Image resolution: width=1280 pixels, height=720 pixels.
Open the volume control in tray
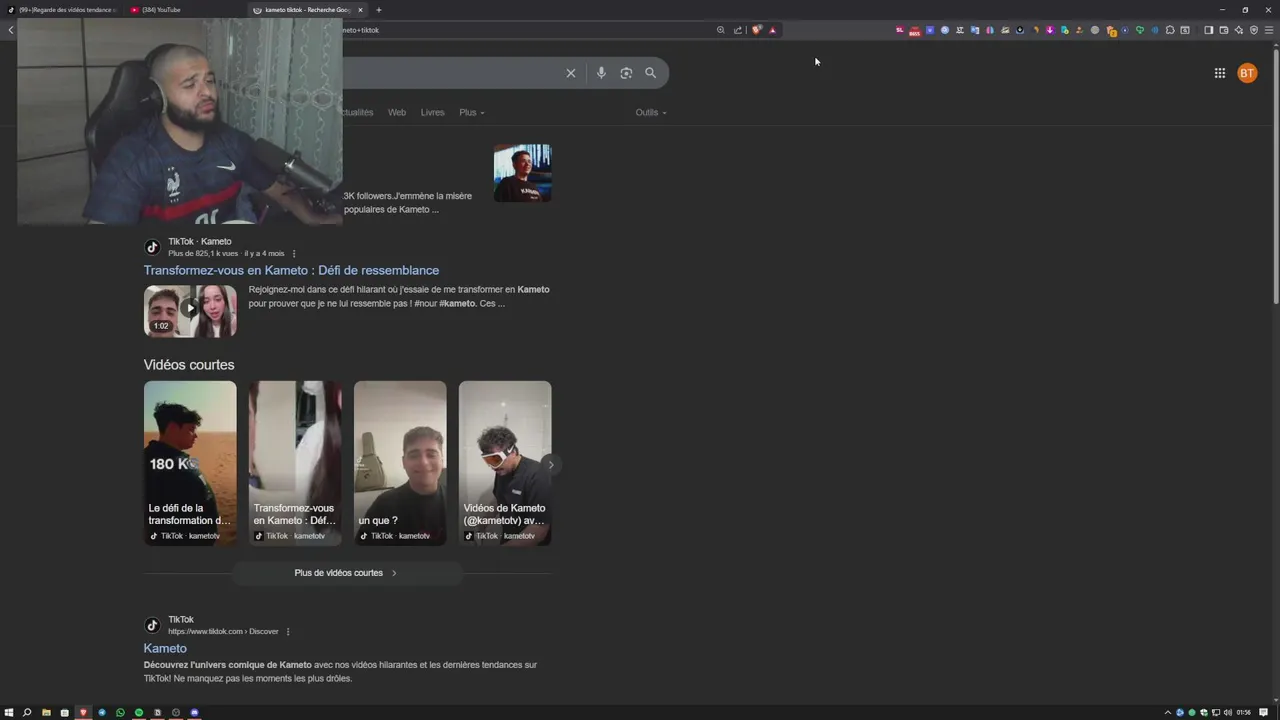pyautogui.click(x=1228, y=712)
